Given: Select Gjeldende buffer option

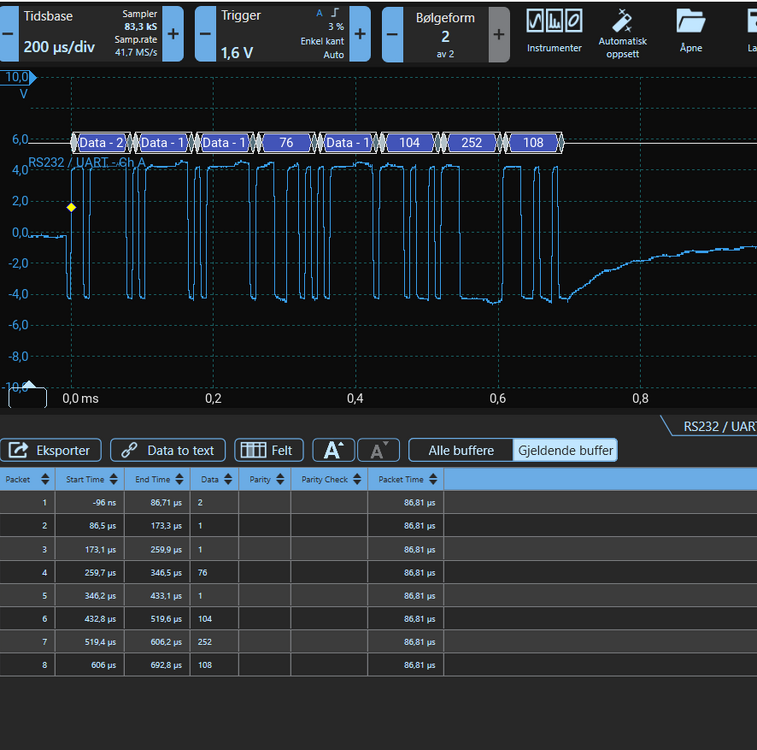Looking at the screenshot, I should click(564, 451).
